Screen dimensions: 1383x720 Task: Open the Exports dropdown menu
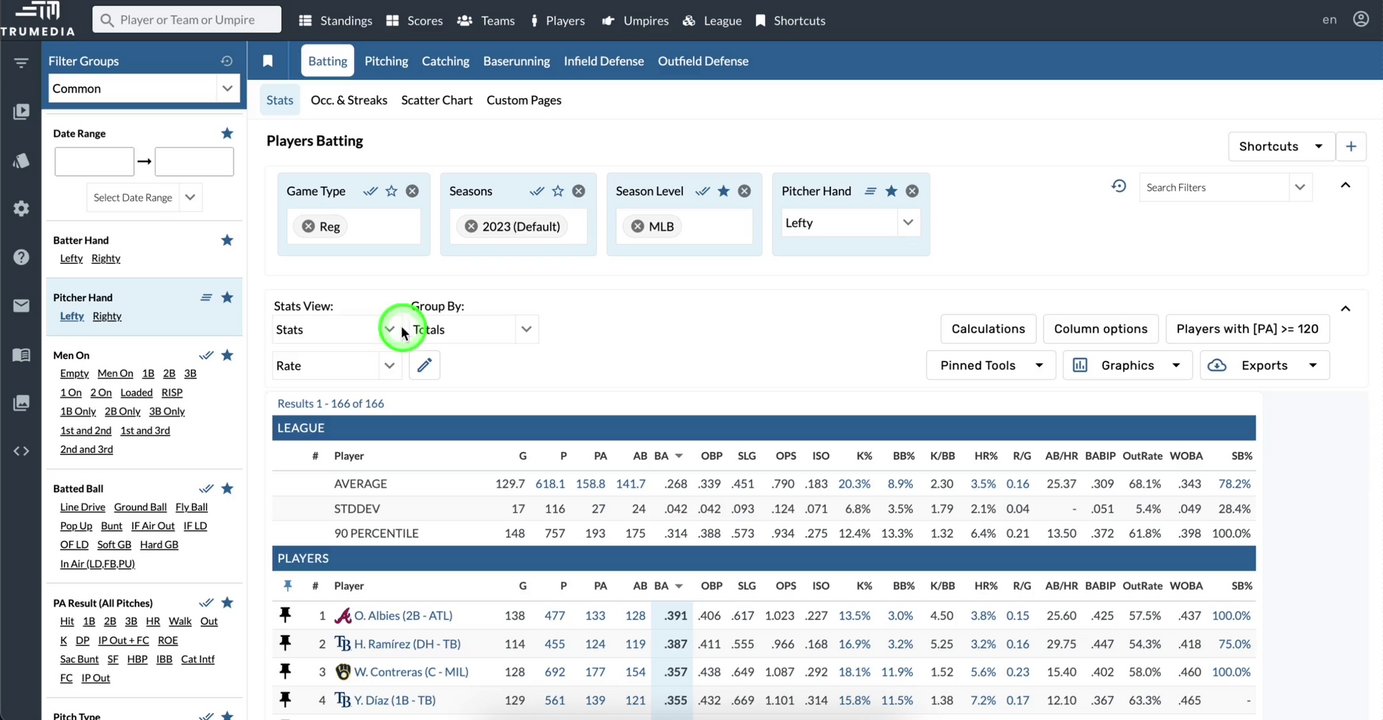tap(1265, 366)
